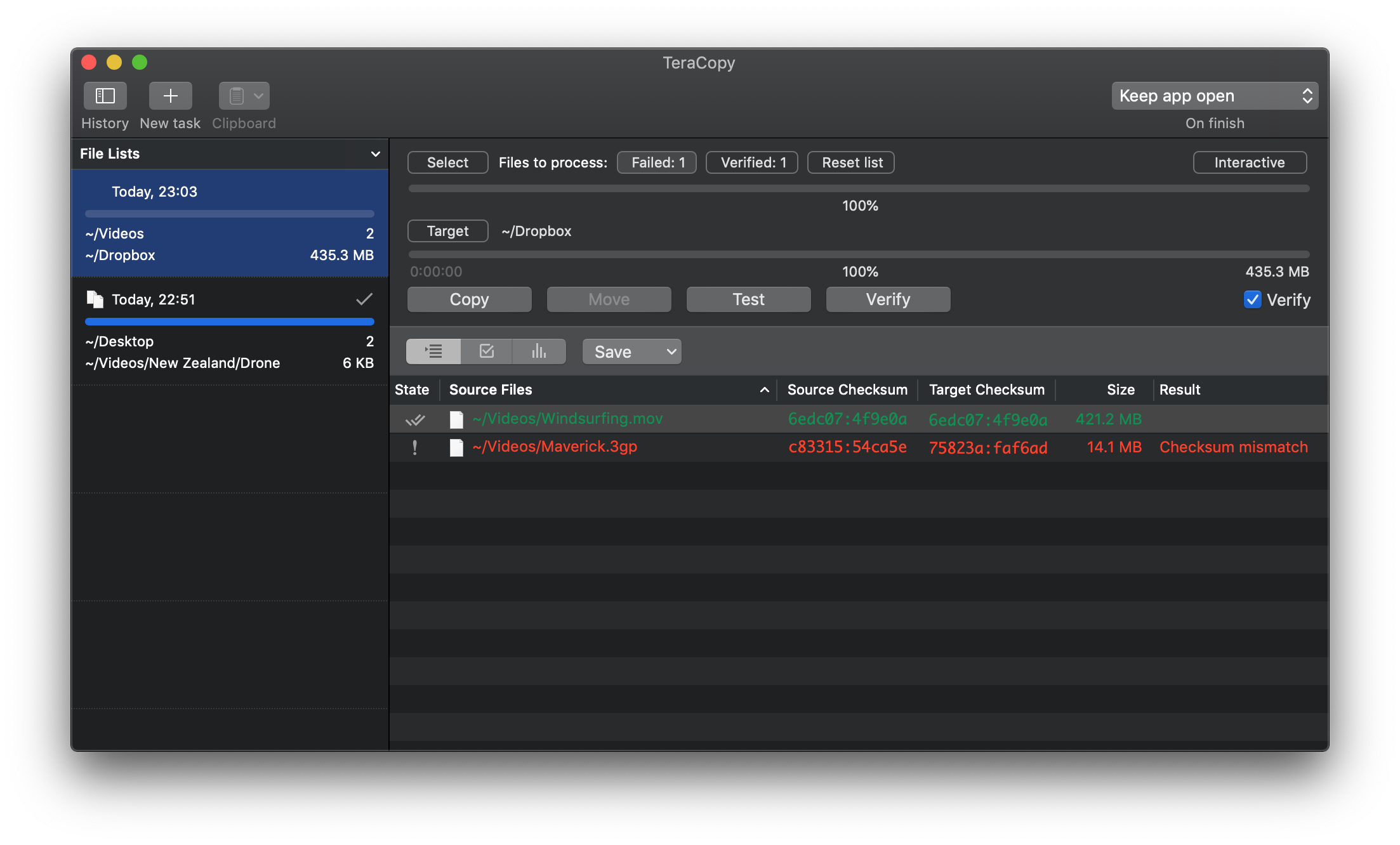Collapse the File Lists section
The width and height of the screenshot is (1400, 845).
tap(374, 154)
